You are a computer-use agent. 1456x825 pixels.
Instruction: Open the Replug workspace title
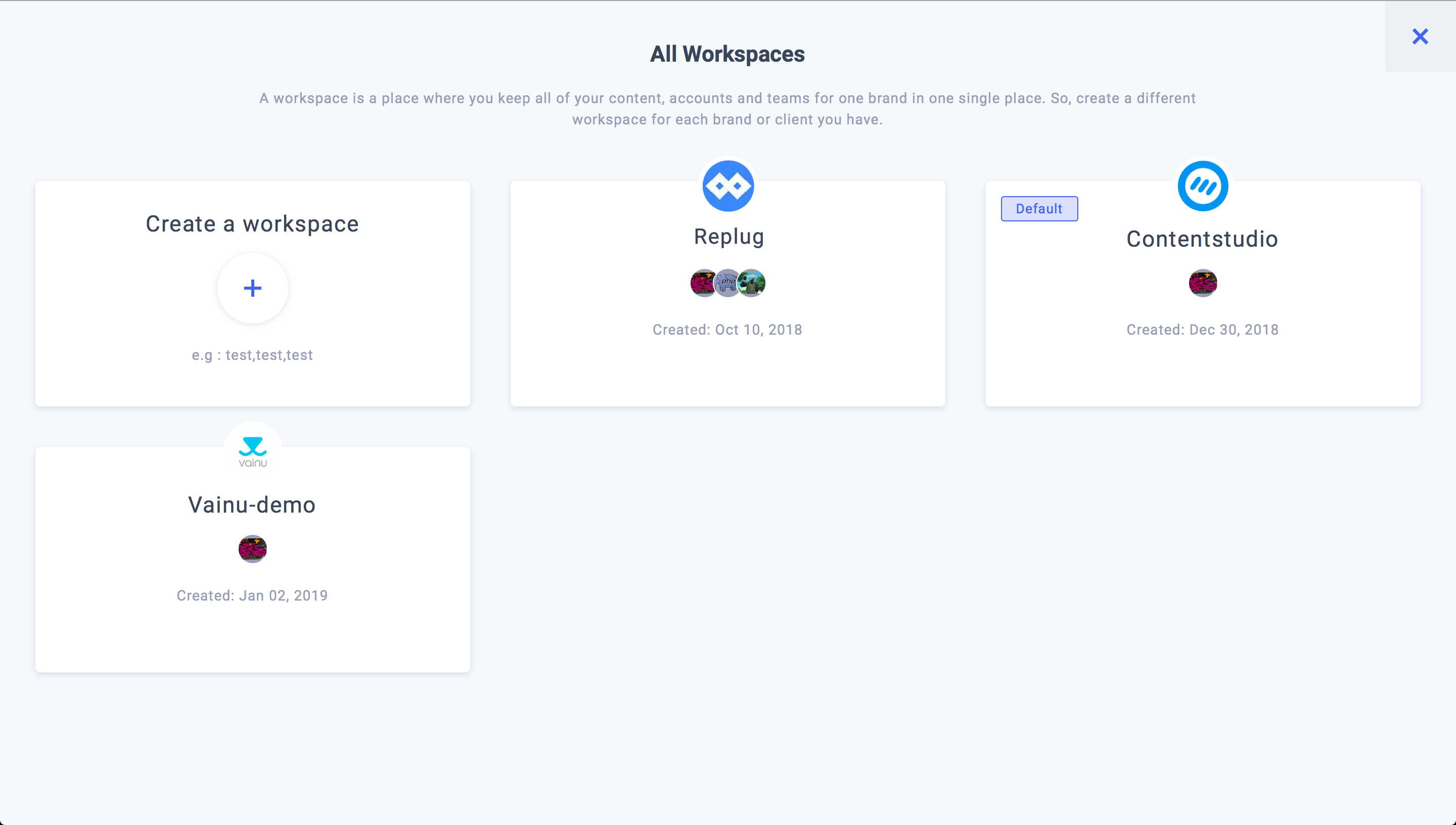tap(729, 237)
